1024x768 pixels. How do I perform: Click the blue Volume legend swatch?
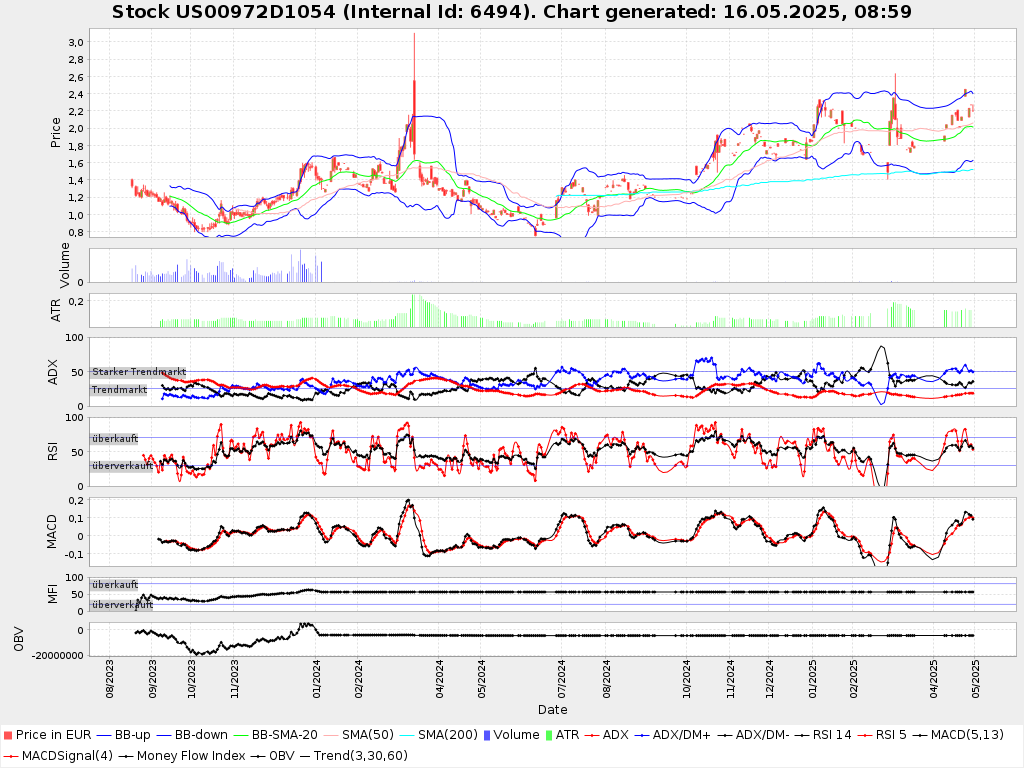(487, 735)
